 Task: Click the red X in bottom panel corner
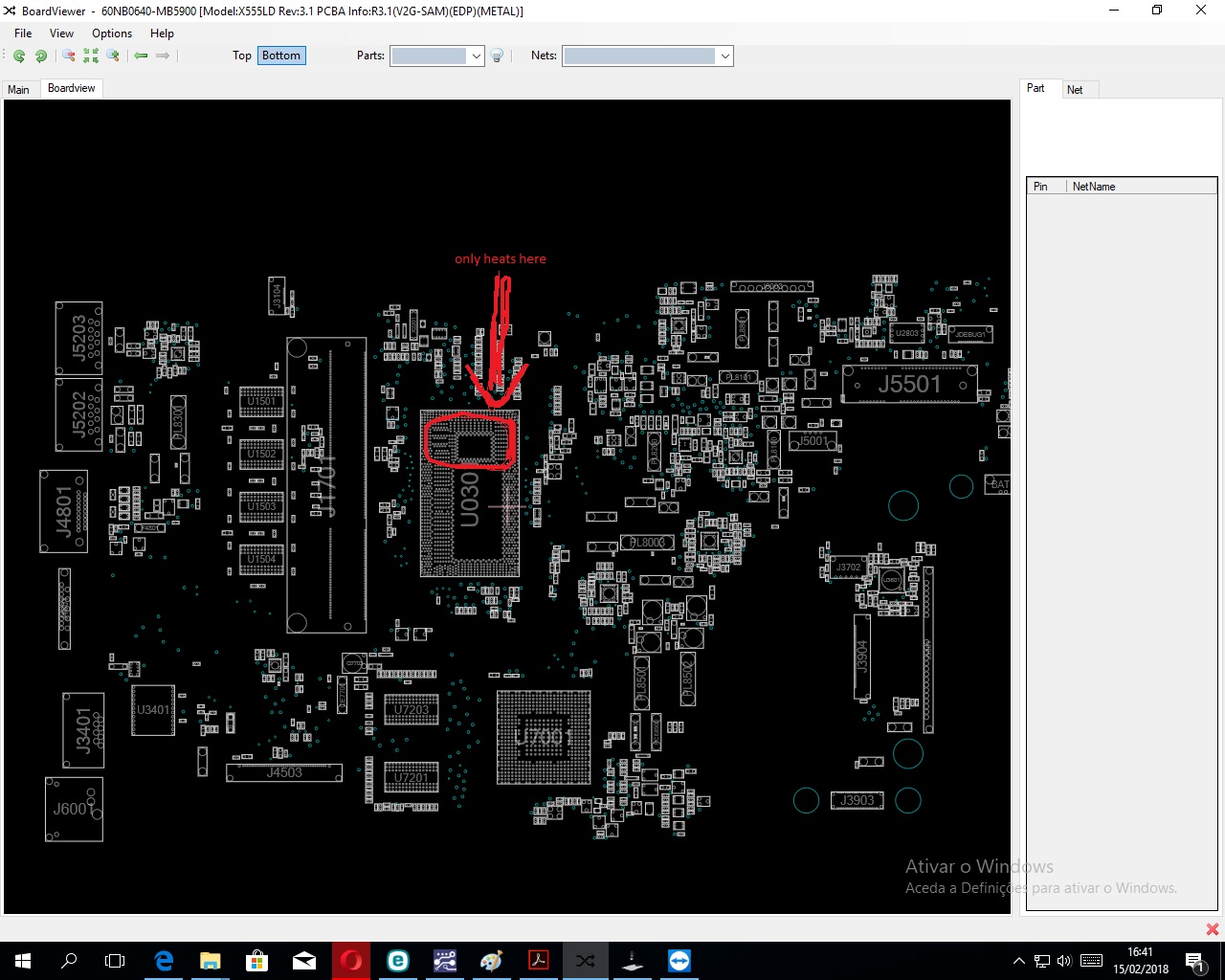[x=1212, y=929]
